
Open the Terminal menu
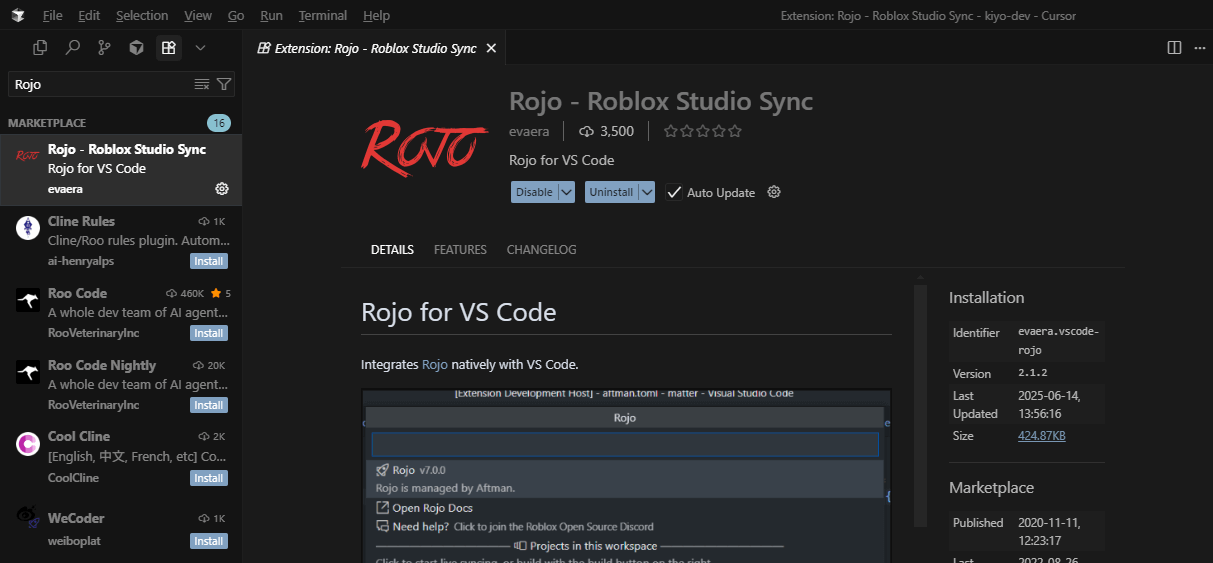[x=323, y=16]
